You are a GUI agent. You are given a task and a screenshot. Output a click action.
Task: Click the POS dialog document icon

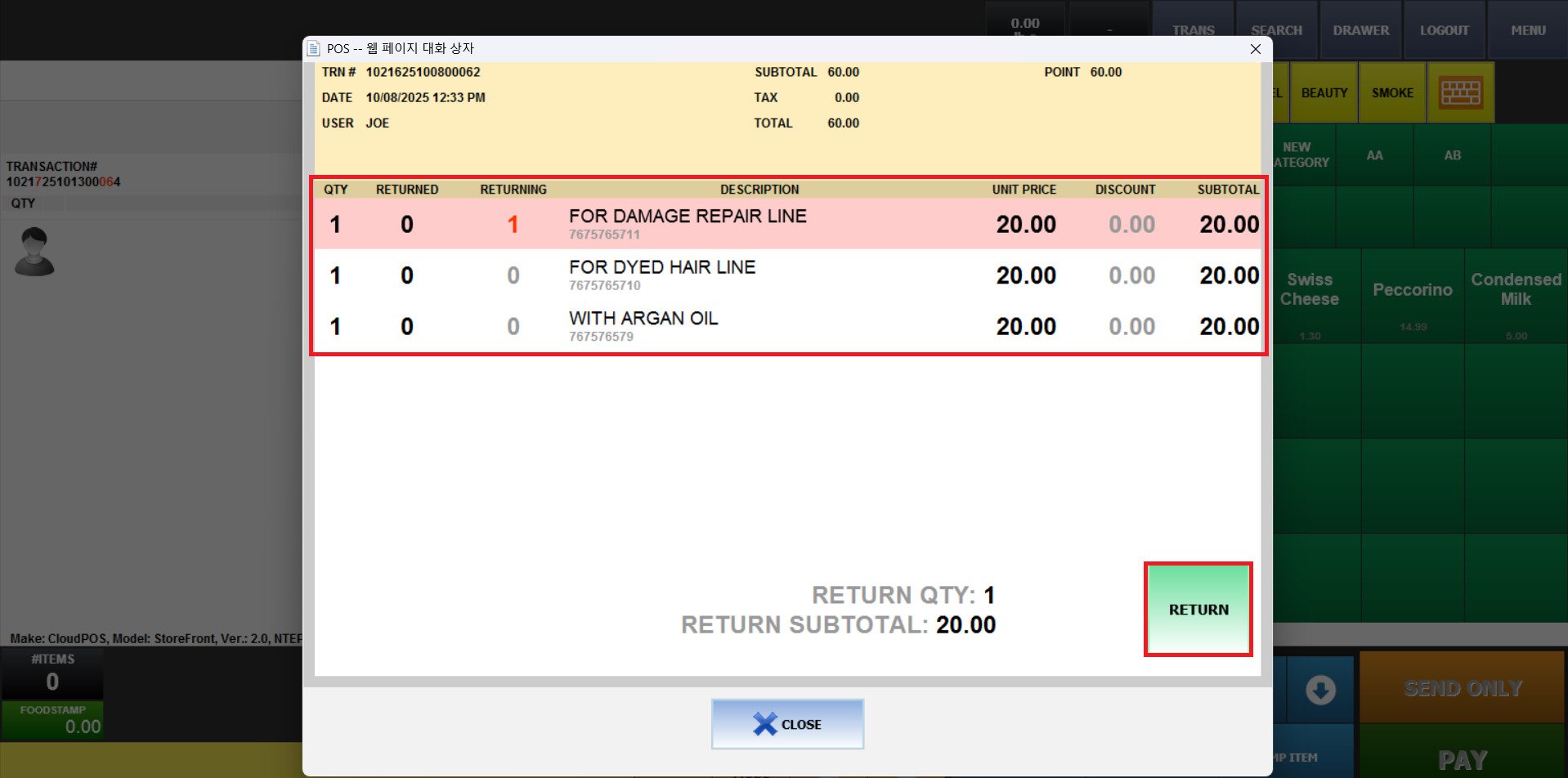(x=314, y=49)
